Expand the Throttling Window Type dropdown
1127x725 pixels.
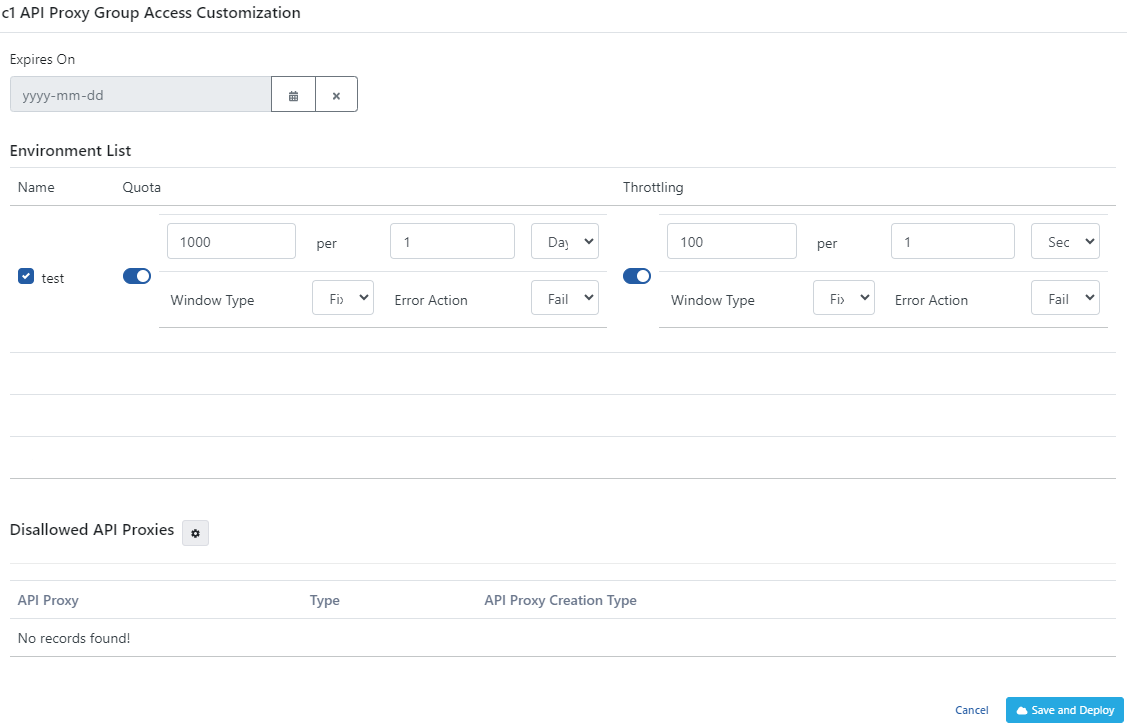(x=843, y=298)
